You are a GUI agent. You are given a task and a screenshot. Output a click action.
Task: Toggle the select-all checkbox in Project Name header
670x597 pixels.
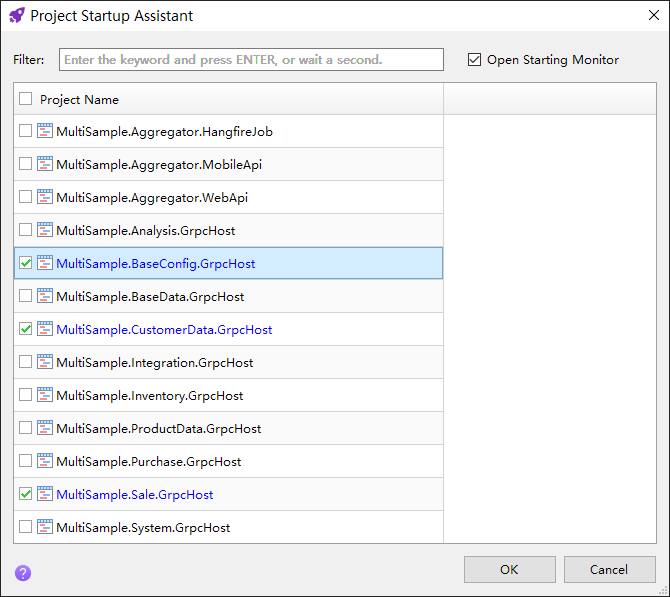(26, 99)
